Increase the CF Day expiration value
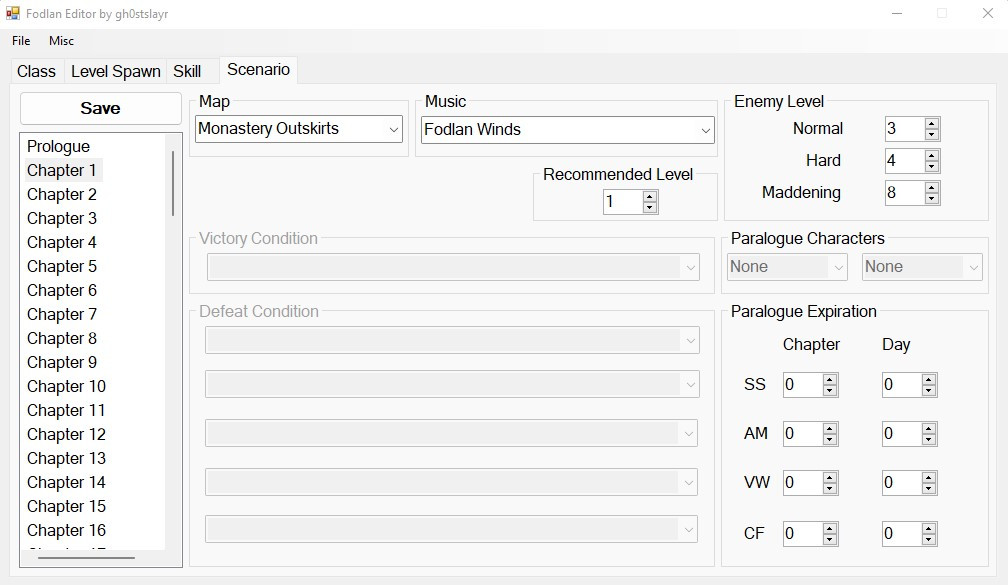 (x=929, y=528)
